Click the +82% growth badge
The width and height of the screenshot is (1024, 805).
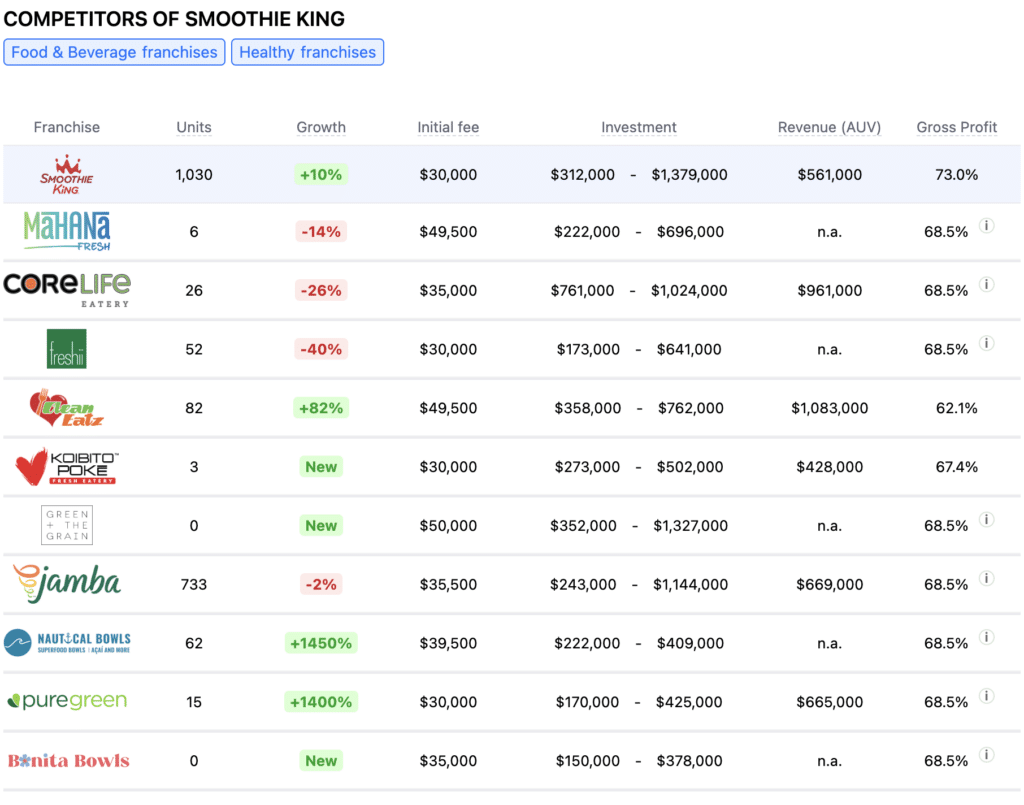321,408
